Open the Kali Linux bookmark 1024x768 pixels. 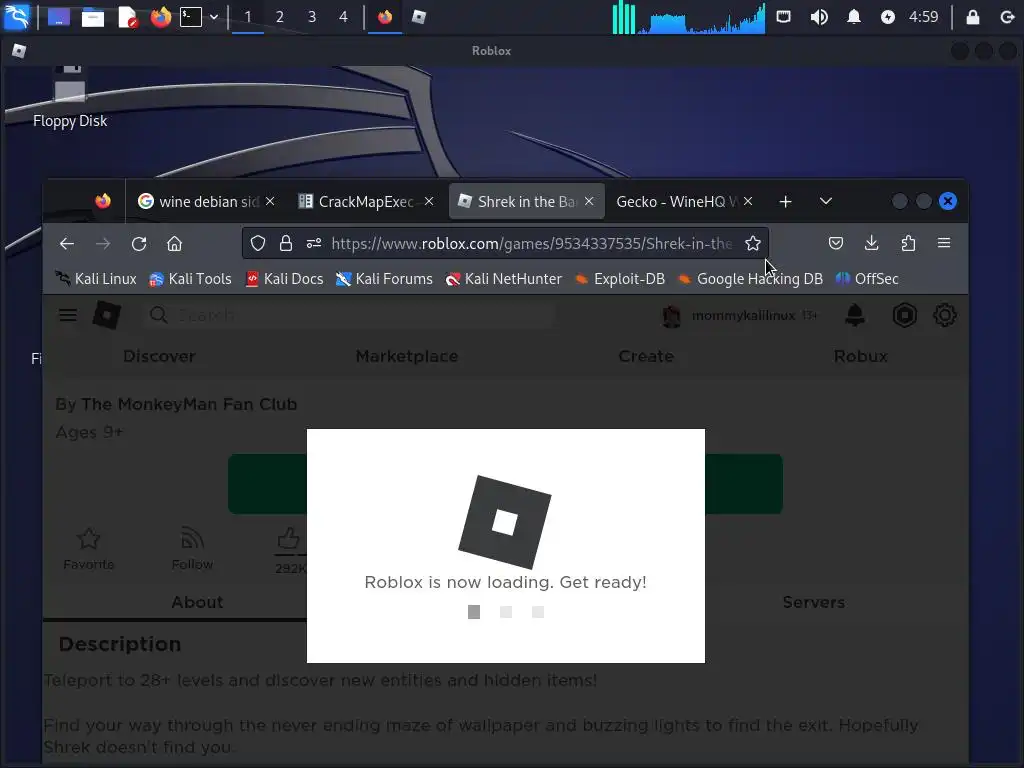tap(95, 279)
